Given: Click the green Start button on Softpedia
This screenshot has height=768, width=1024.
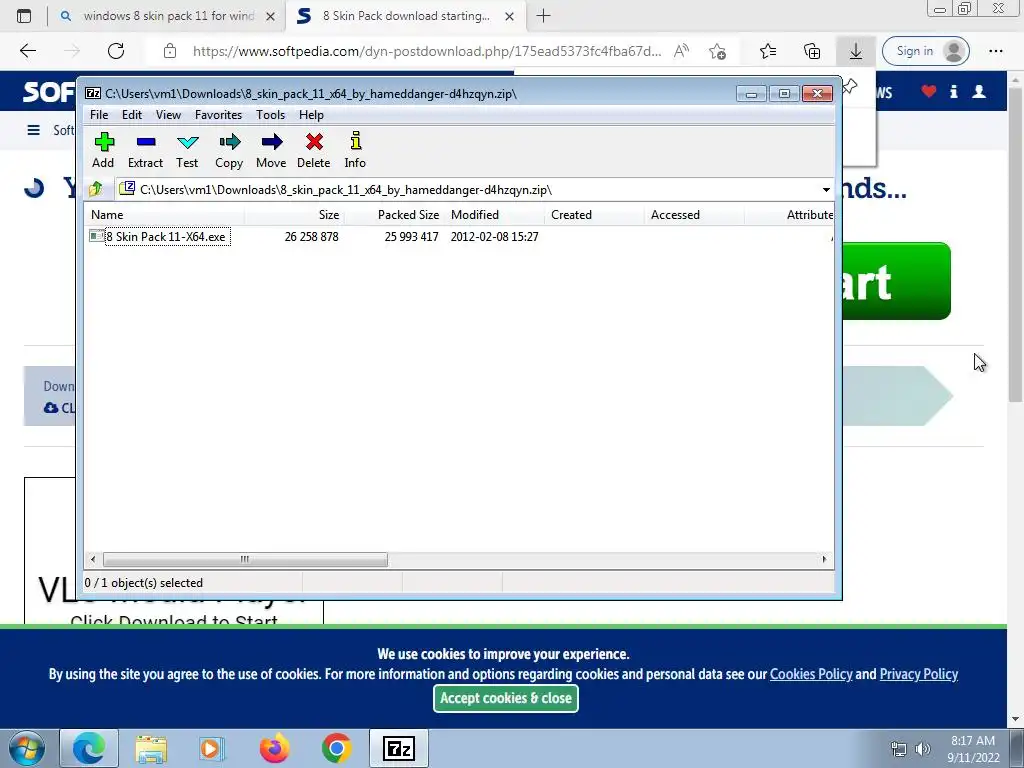Looking at the screenshot, I should [896, 281].
